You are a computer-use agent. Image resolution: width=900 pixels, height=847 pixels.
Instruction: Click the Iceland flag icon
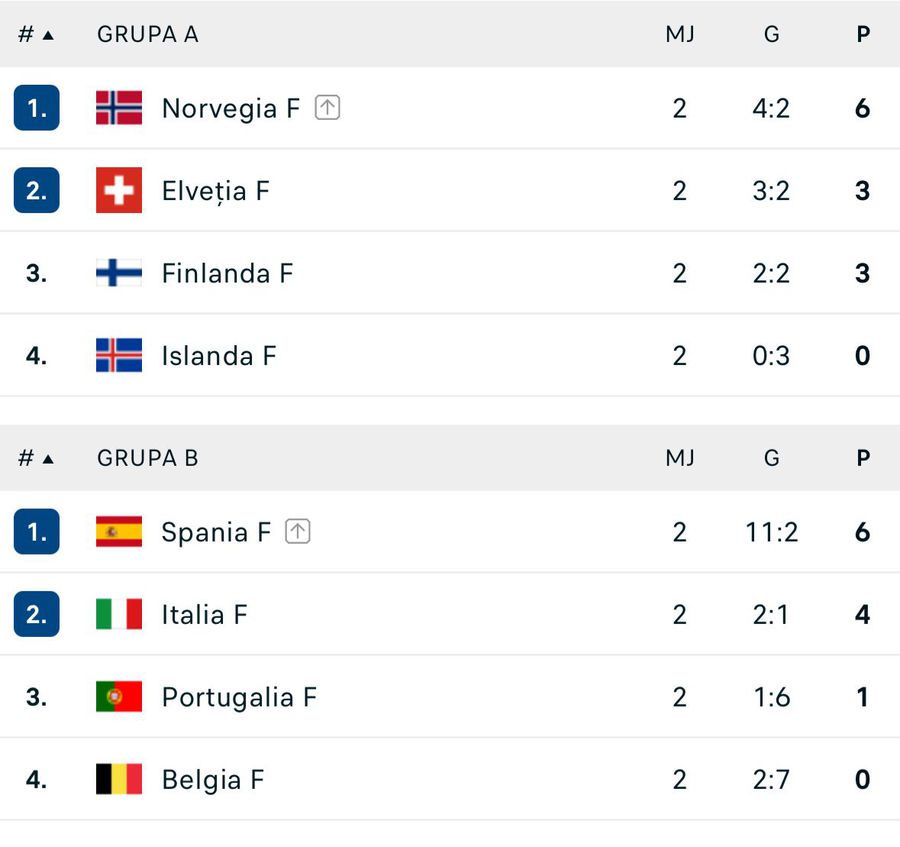tap(117, 355)
